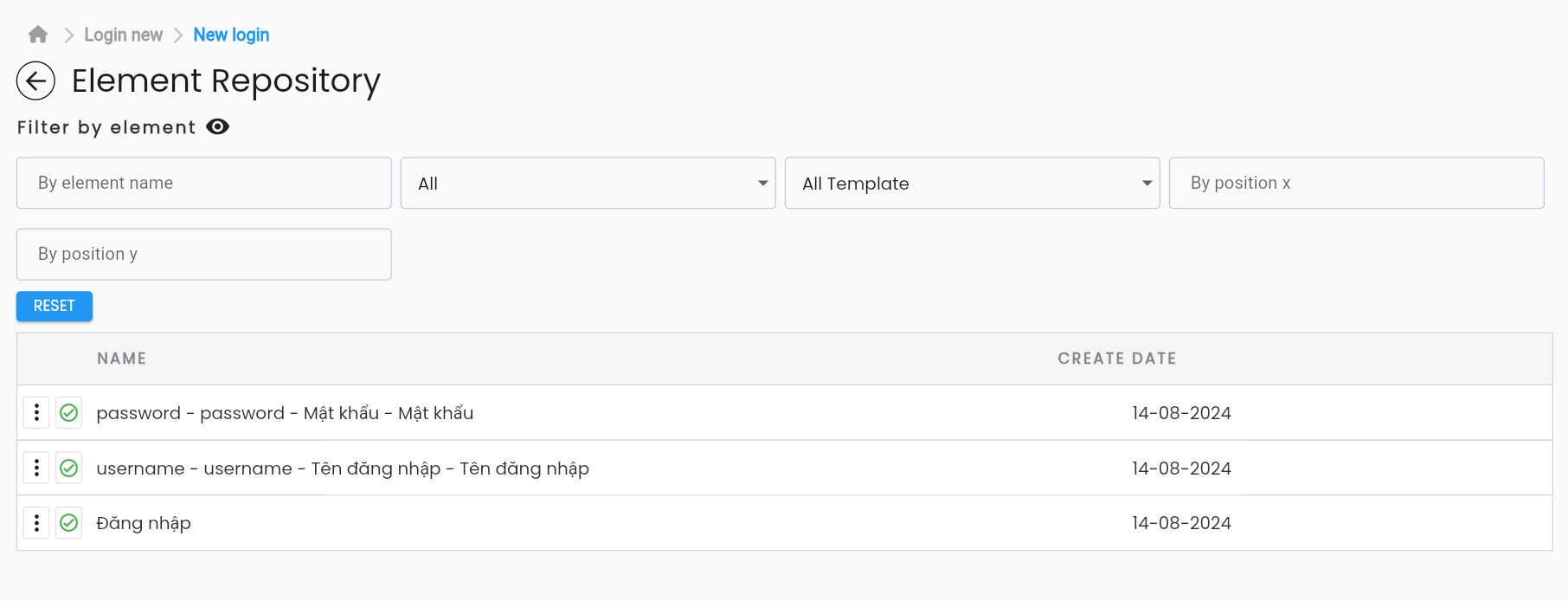The image size is (1568, 601).
Task: Click the arrow on the All Template combo box
Action: click(x=1147, y=183)
